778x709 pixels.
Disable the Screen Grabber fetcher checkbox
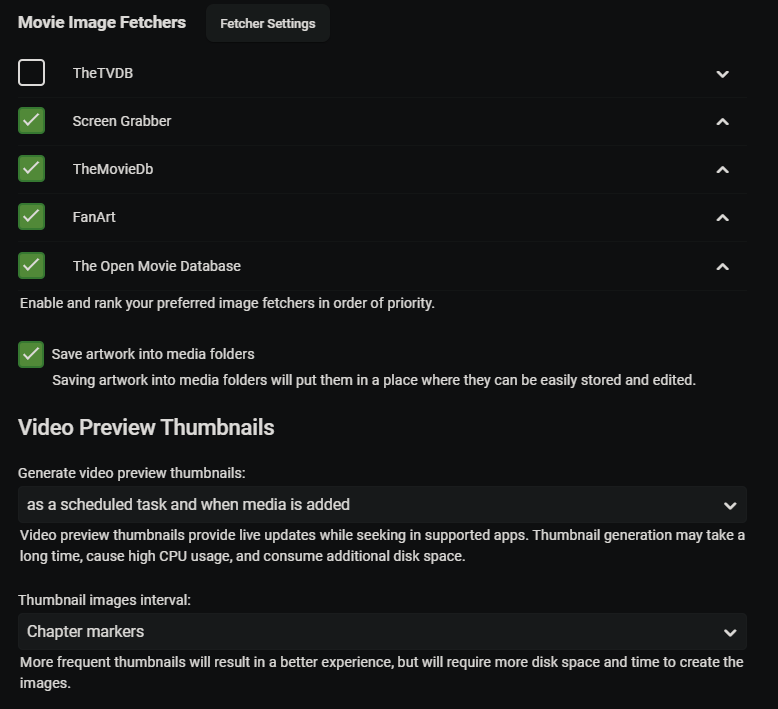click(31, 121)
